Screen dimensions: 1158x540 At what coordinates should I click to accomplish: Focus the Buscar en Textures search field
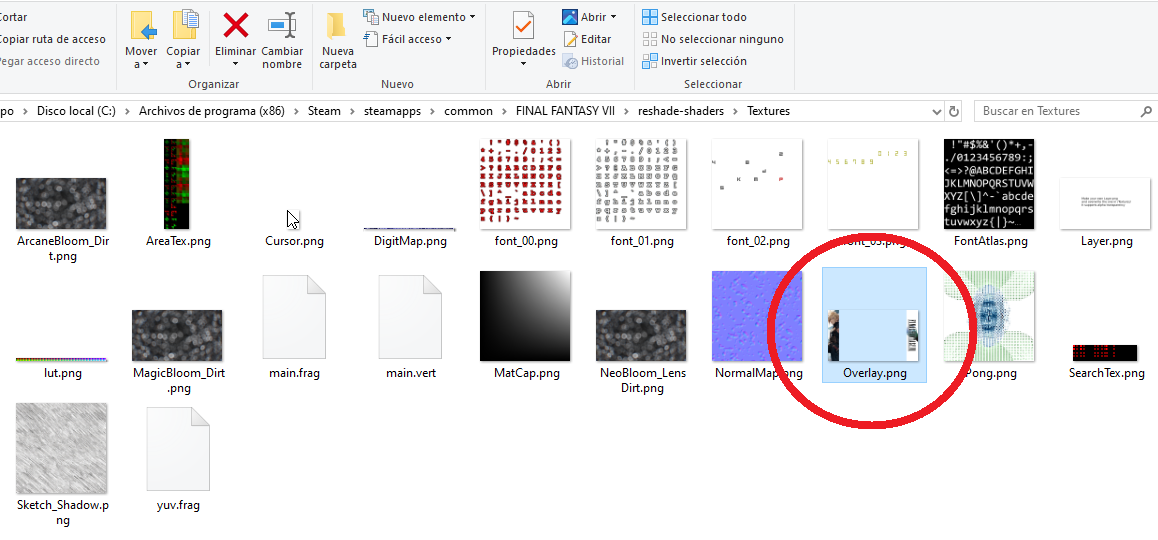pos(1065,112)
